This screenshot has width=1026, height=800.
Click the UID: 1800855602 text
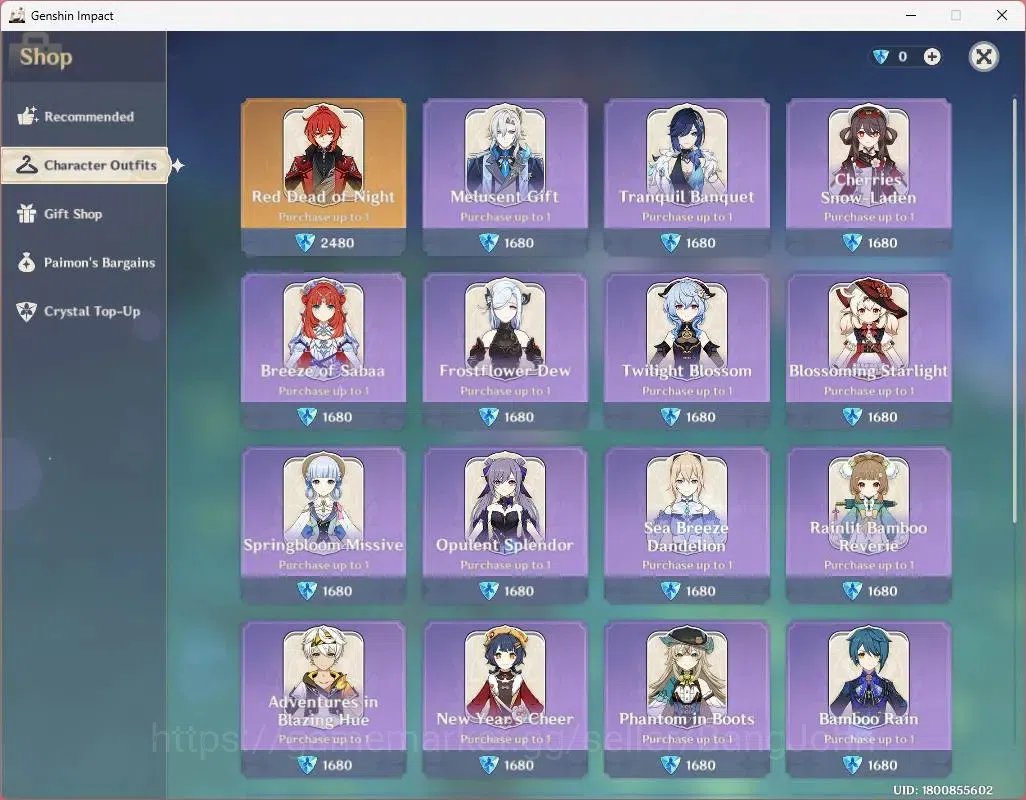coord(943,790)
